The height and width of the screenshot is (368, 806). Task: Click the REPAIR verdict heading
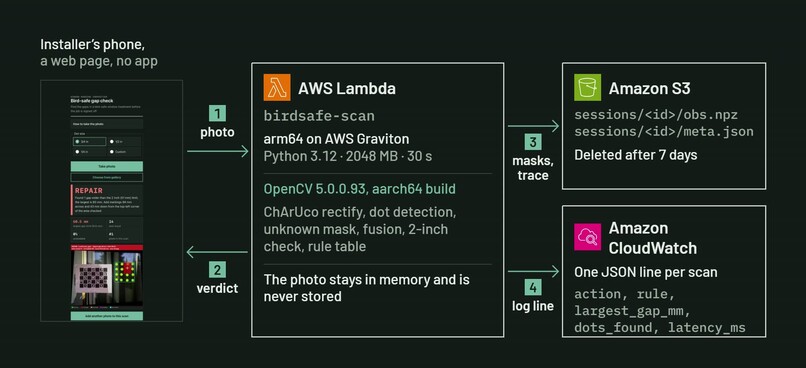(x=89, y=191)
